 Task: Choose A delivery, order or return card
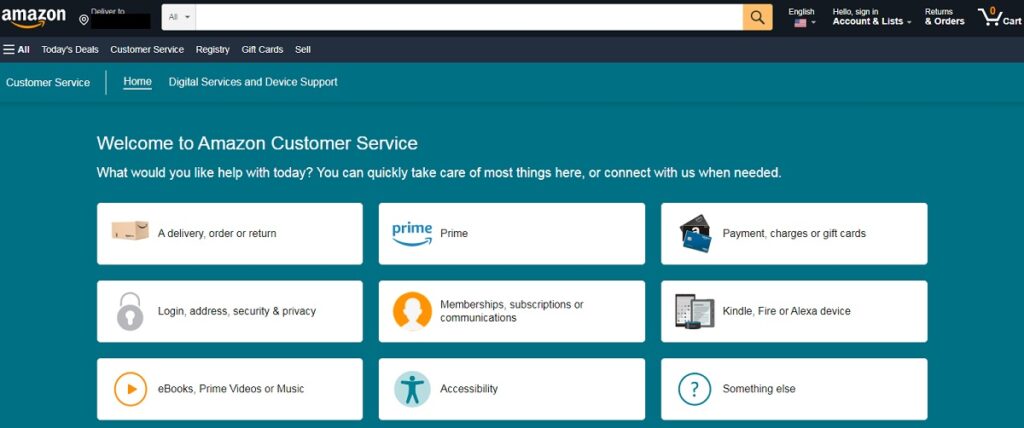coord(230,233)
